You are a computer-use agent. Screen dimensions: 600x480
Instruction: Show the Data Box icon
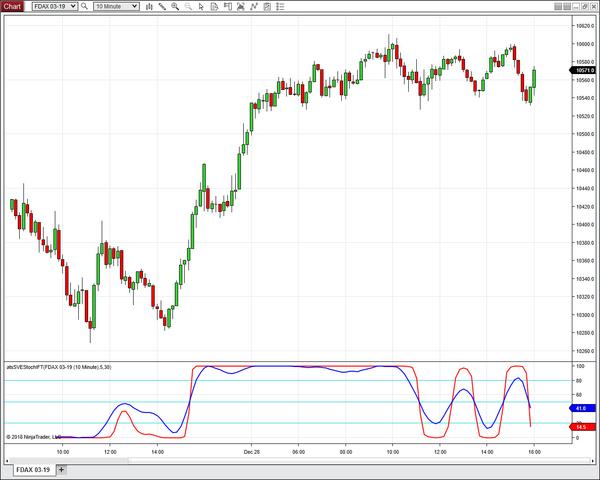pyautogui.click(x=214, y=7)
